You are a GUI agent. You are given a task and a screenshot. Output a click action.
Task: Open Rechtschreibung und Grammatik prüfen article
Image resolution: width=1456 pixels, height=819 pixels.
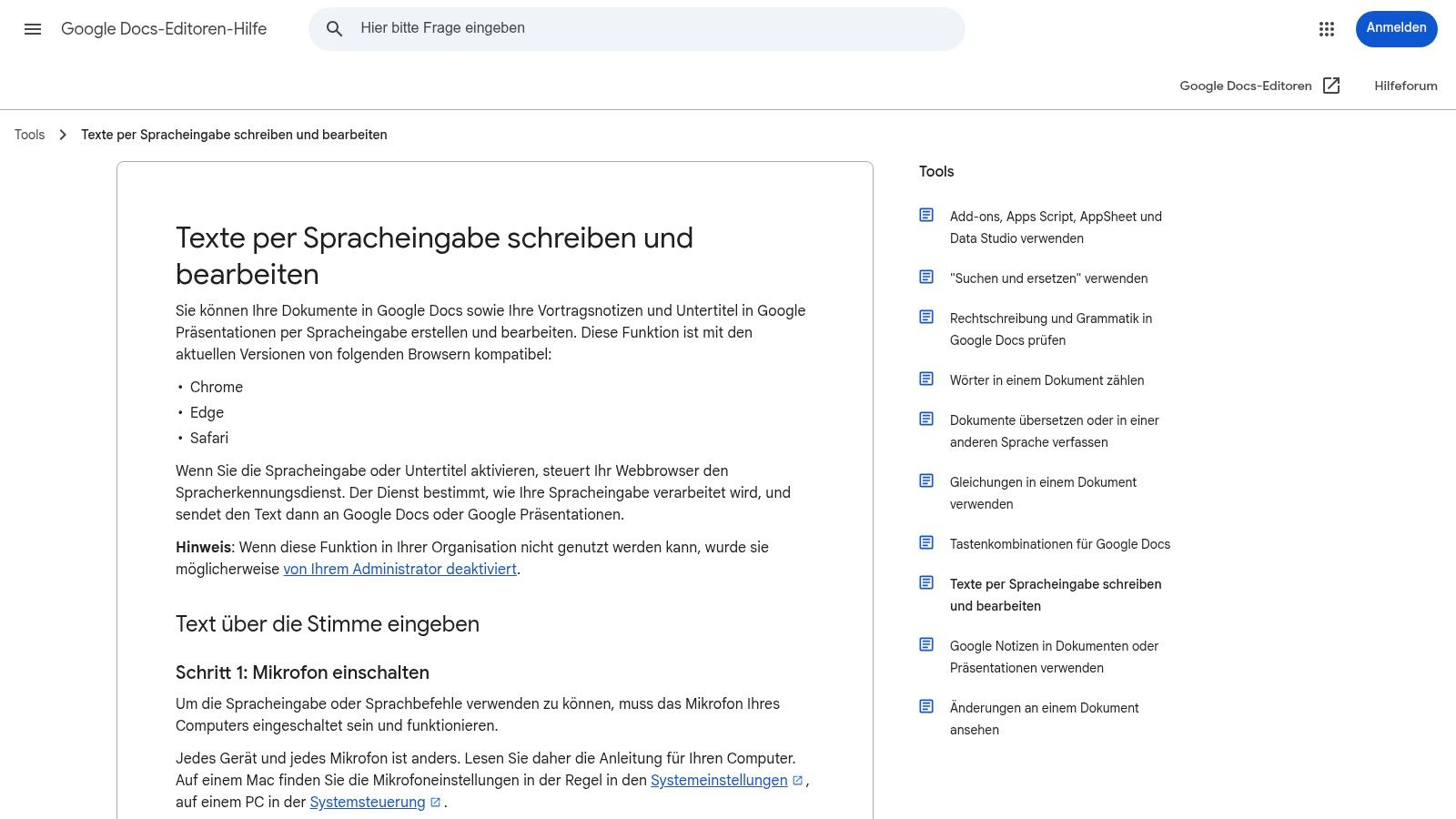pyautogui.click(x=1051, y=329)
